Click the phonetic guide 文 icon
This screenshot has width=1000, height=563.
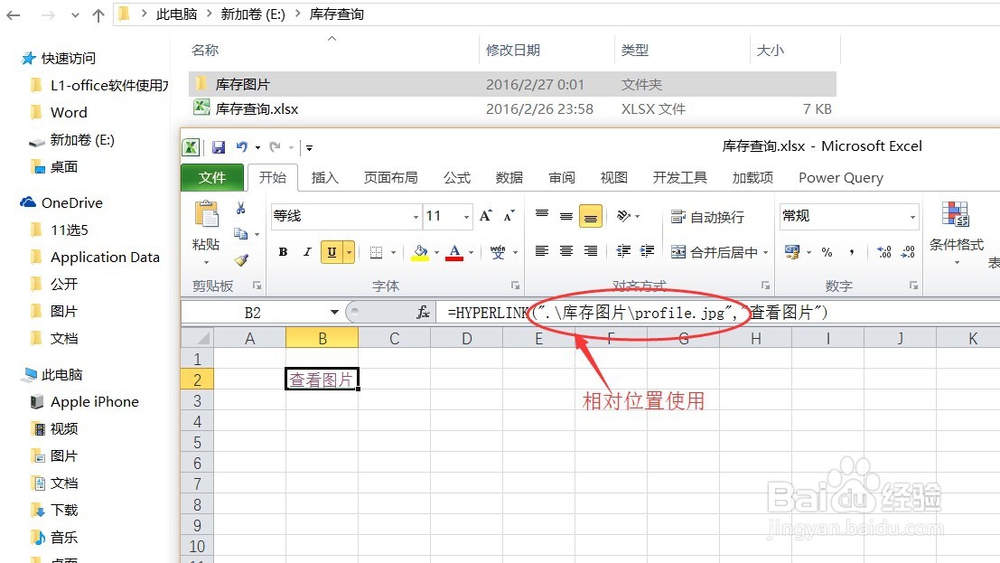click(x=497, y=252)
